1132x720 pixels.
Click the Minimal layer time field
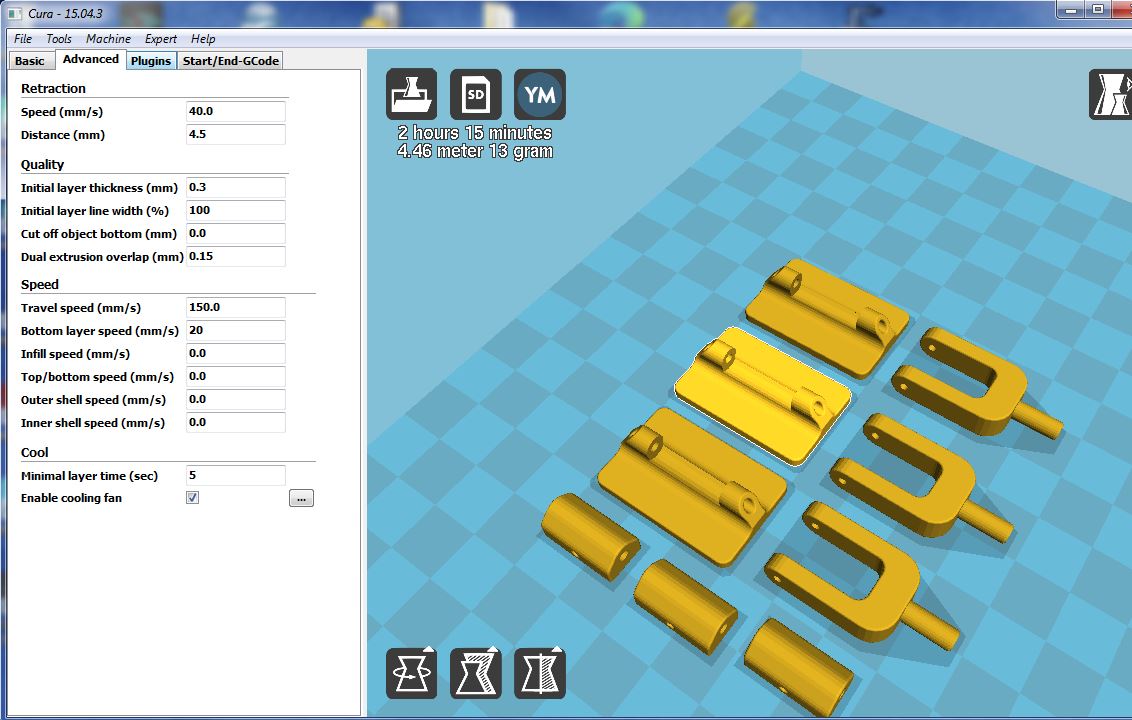(x=235, y=476)
